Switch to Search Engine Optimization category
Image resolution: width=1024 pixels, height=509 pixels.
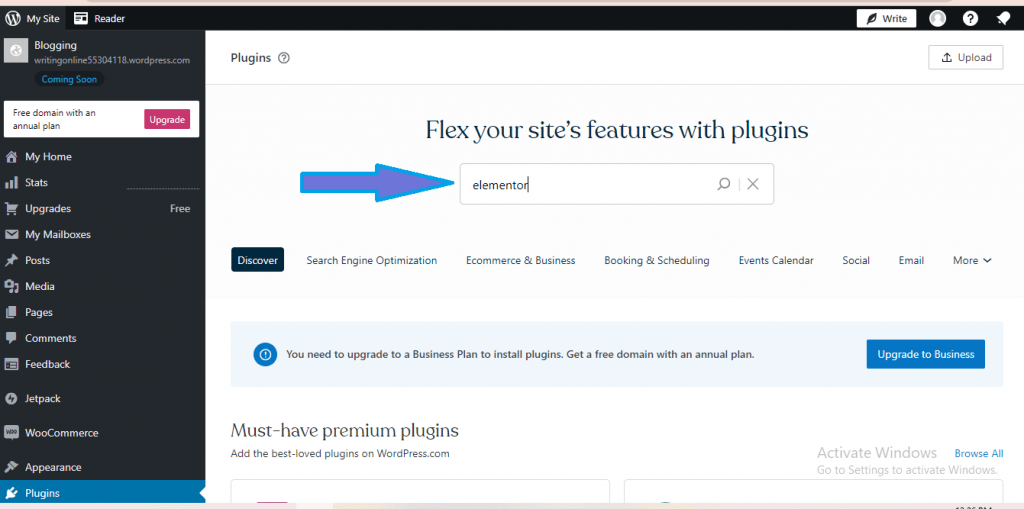click(372, 260)
